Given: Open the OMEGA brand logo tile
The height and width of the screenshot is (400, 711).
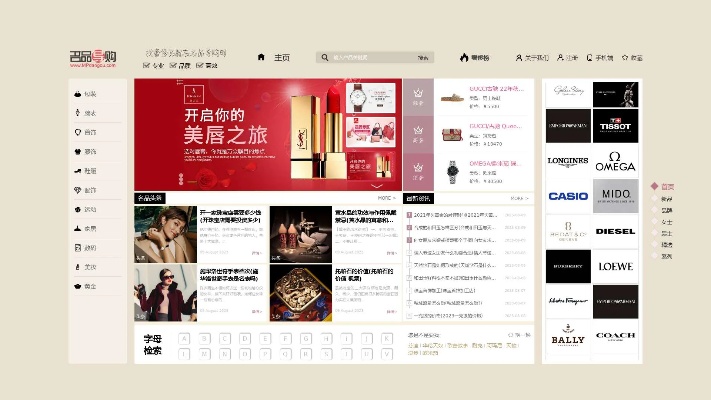Looking at the screenshot, I should click(x=615, y=161).
